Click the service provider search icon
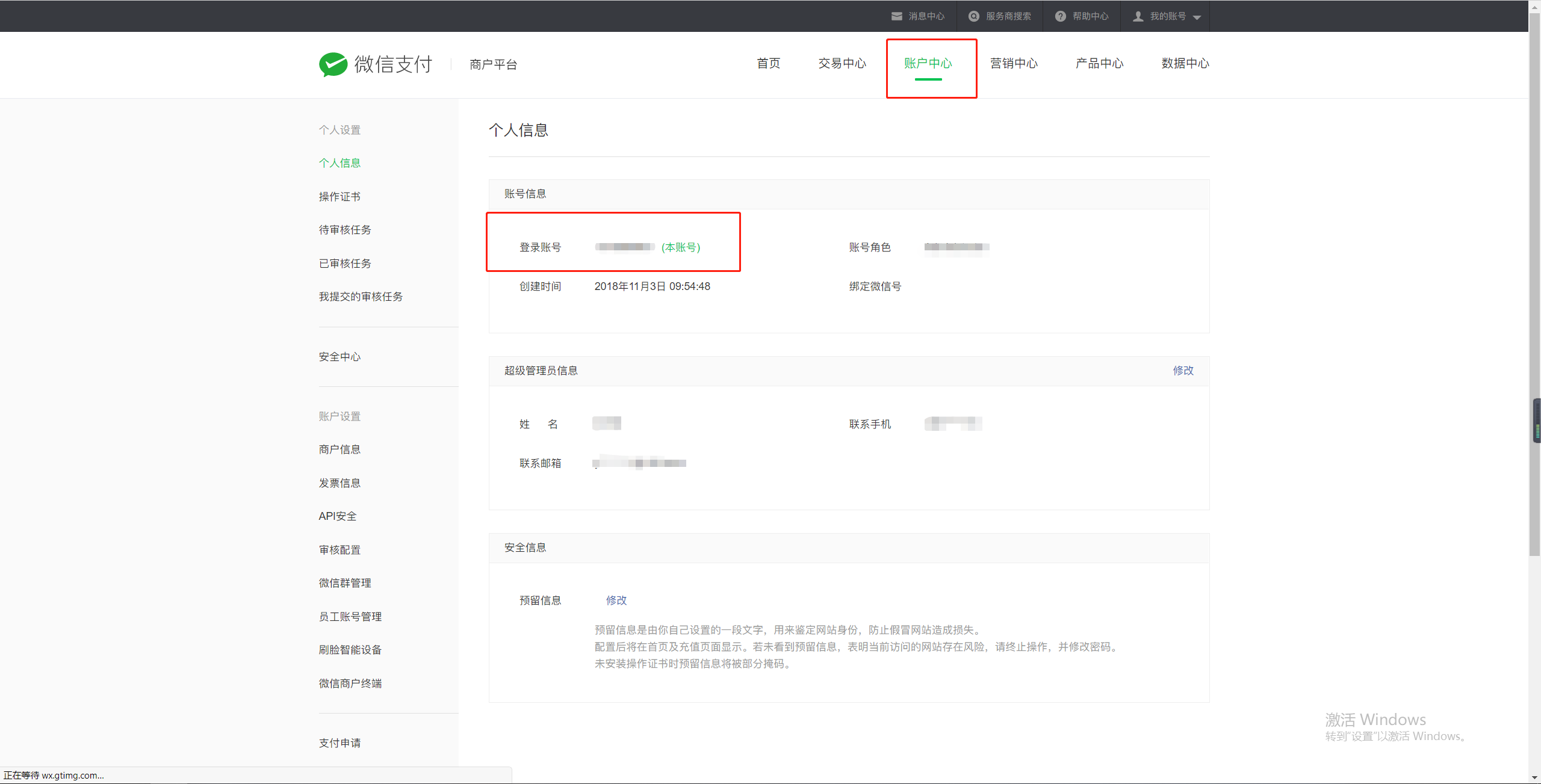Image resolution: width=1541 pixels, height=784 pixels. (973, 16)
